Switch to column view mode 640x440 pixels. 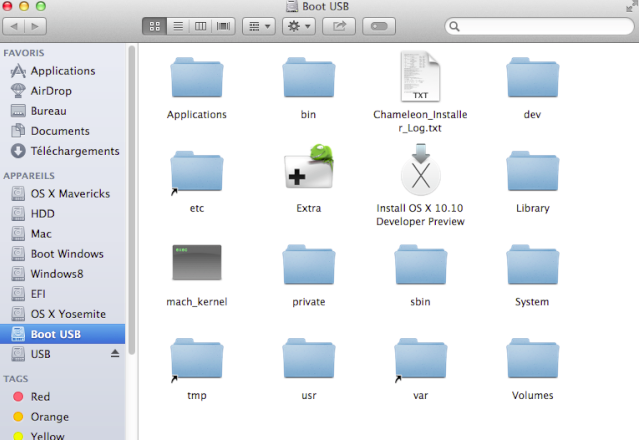click(200, 27)
